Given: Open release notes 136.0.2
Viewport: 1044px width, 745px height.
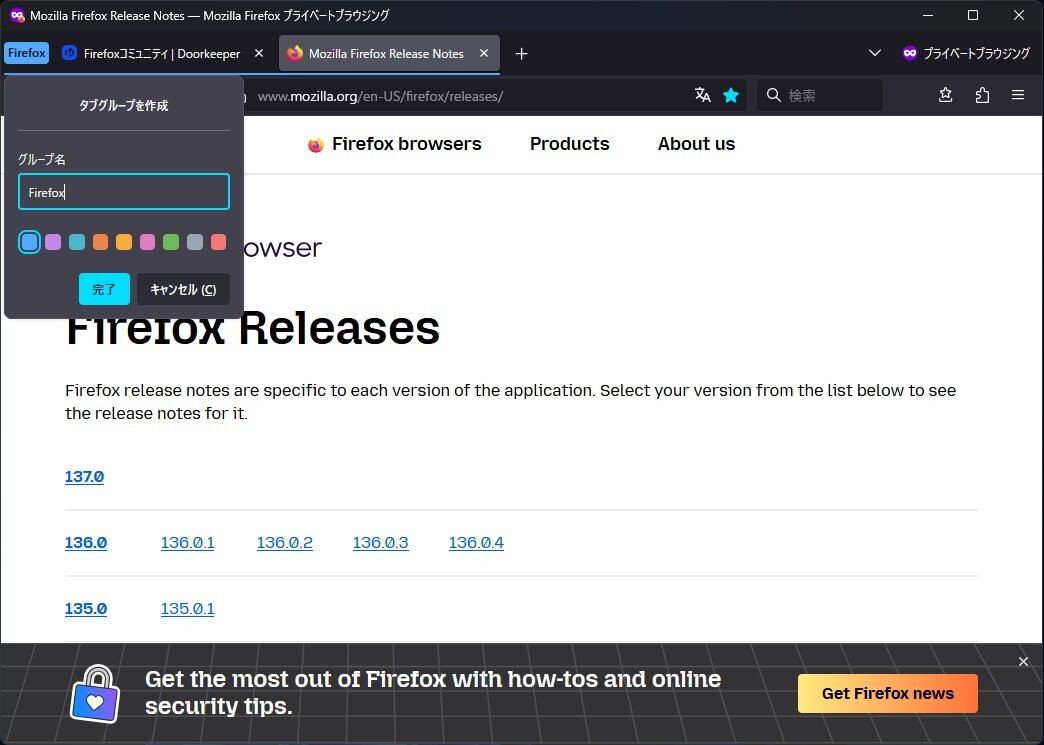Looking at the screenshot, I should point(284,543).
